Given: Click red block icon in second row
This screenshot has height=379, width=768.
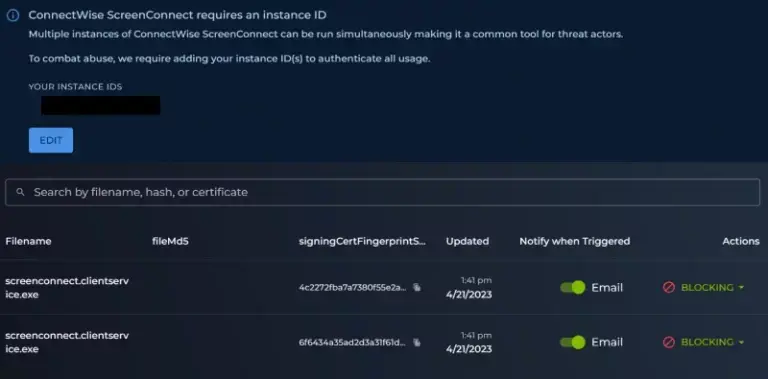Looking at the screenshot, I should (669, 342).
